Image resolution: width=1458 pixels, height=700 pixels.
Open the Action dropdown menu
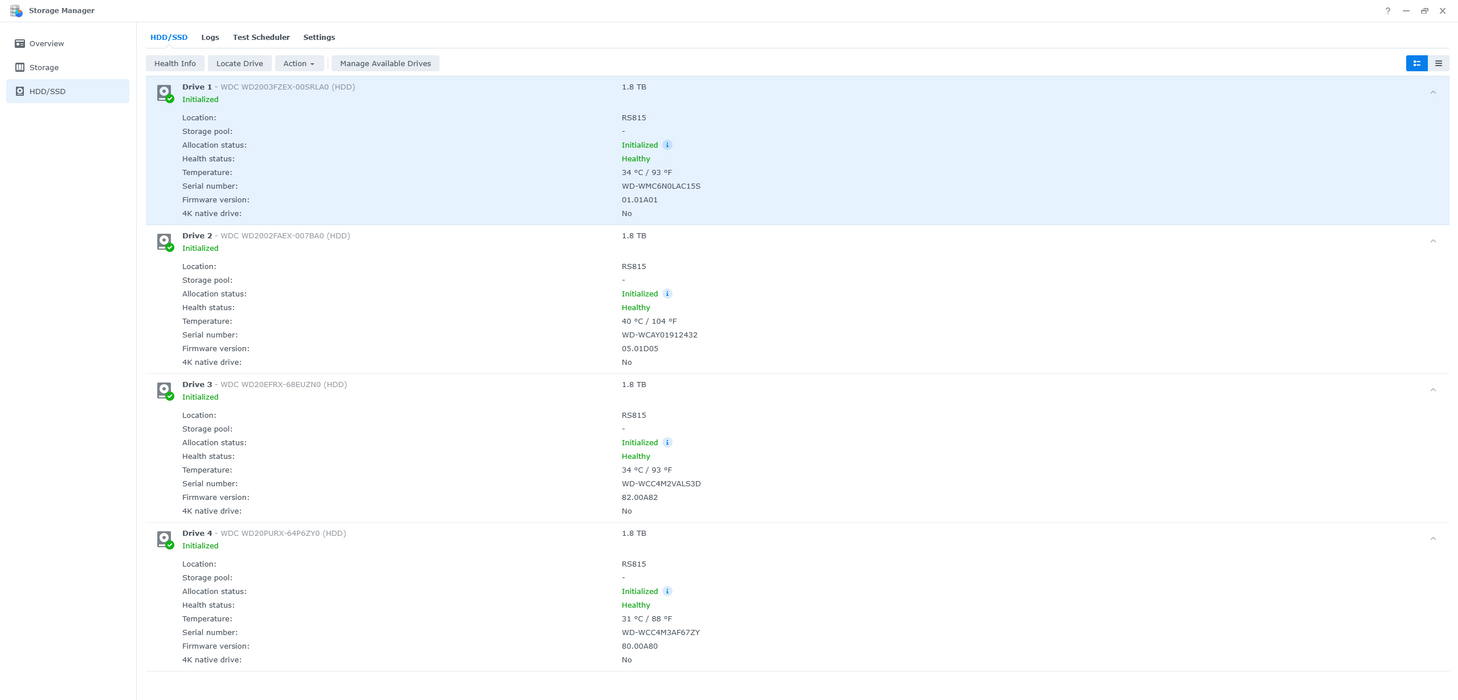point(299,63)
